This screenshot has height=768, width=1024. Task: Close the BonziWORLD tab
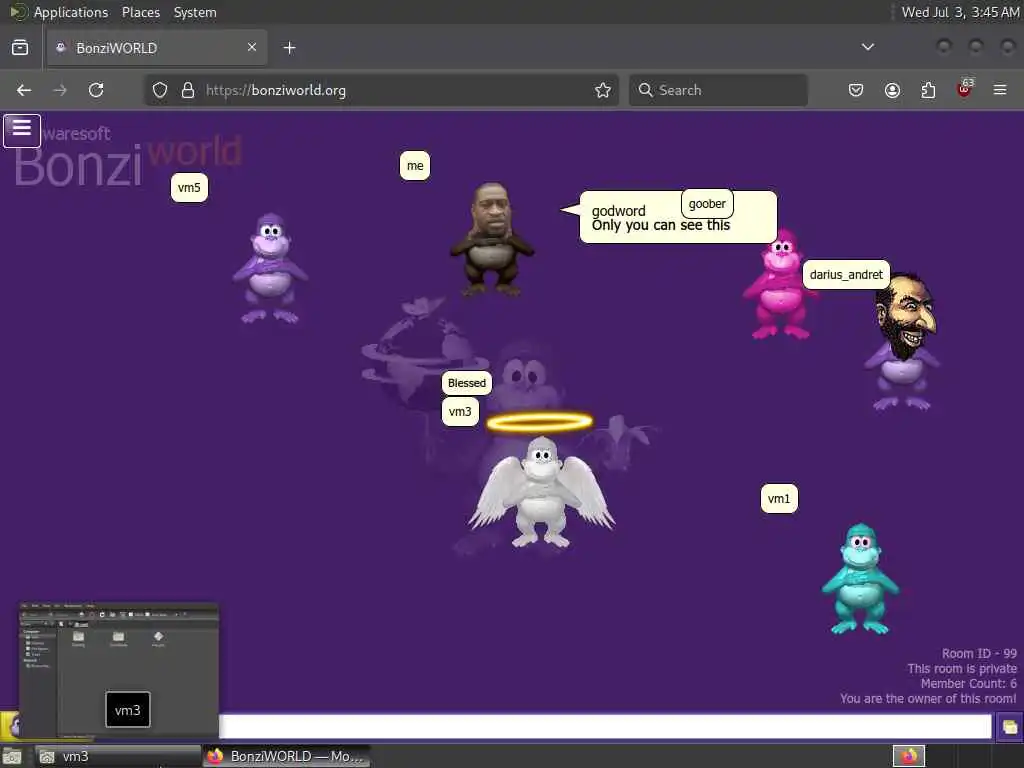click(x=252, y=47)
